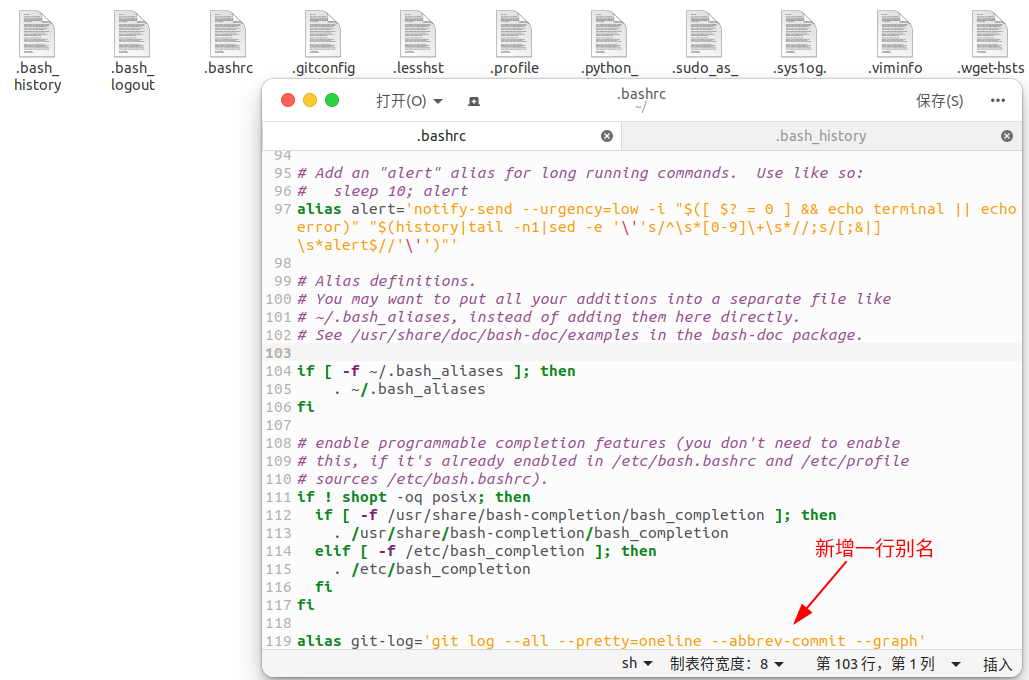Click line 113 '. /usr/share/bash-completion' text
The image size is (1029, 680).
point(530,533)
